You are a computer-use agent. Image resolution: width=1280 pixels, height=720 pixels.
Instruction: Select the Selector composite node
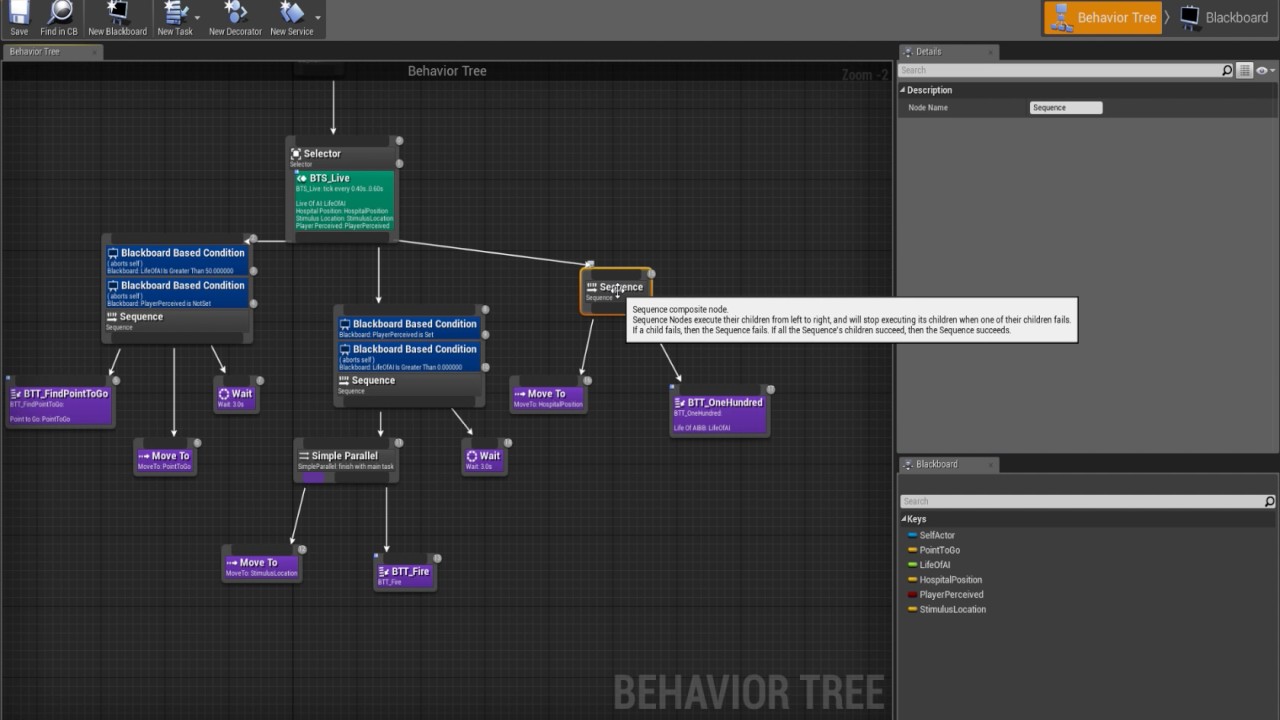point(341,156)
